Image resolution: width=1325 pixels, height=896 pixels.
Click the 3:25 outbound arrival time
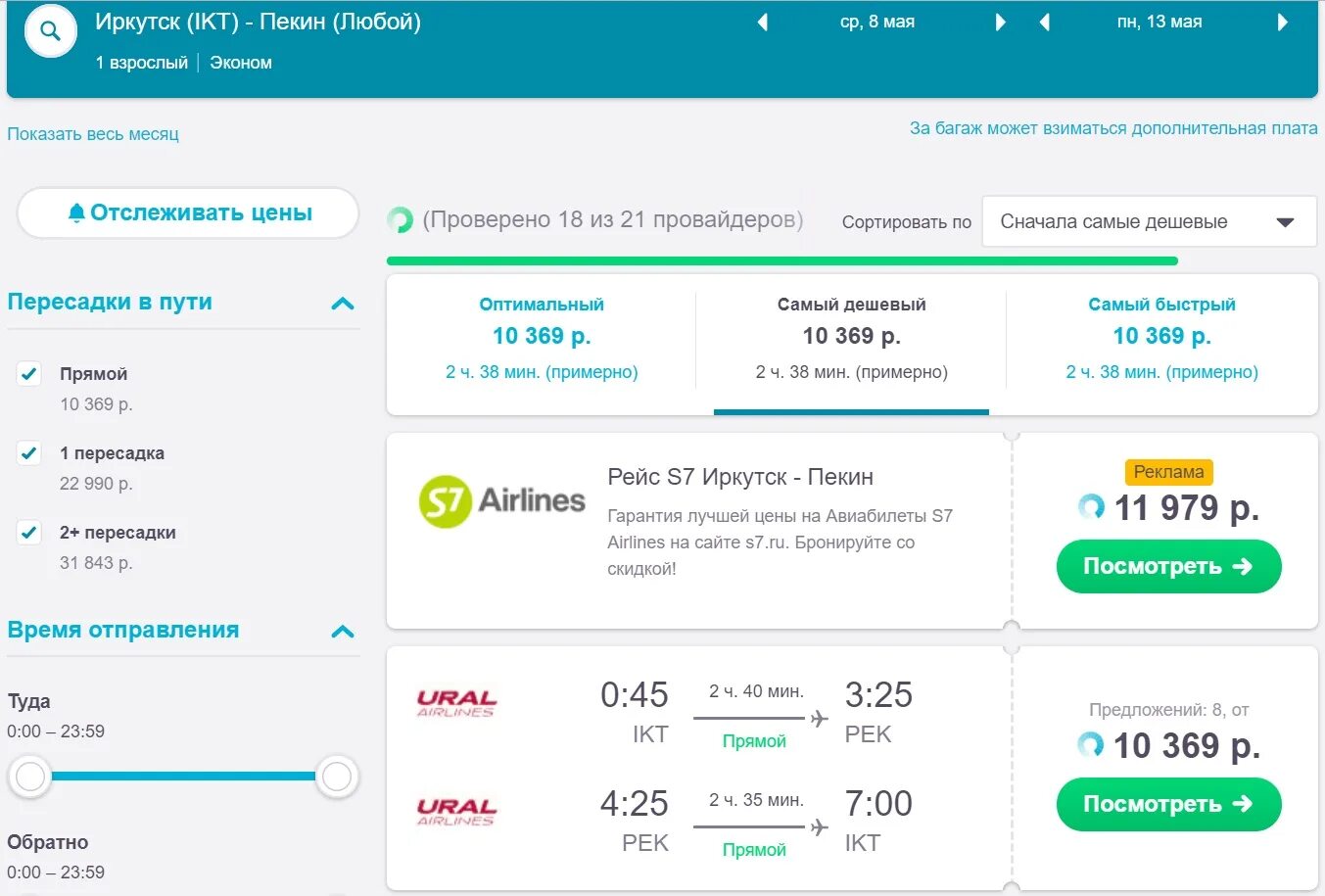click(878, 695)
